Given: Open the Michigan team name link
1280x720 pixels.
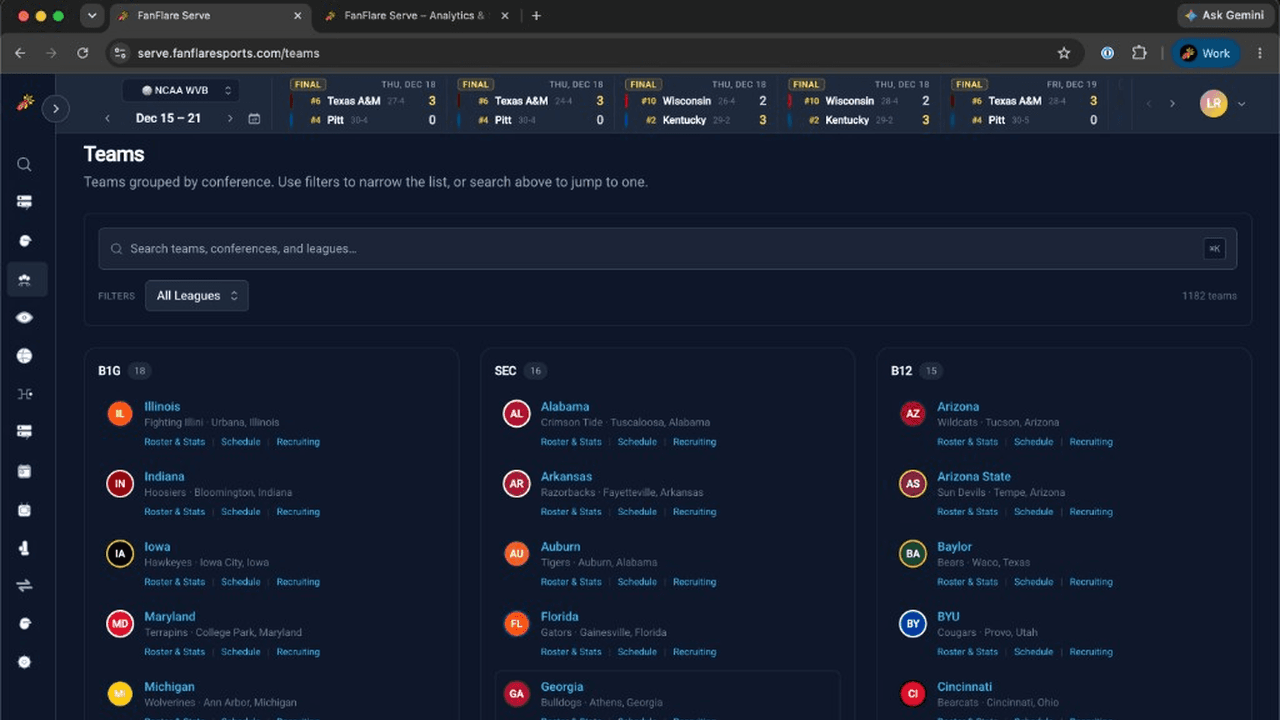Looking at the screenshot, I should (x=169, y=687).
